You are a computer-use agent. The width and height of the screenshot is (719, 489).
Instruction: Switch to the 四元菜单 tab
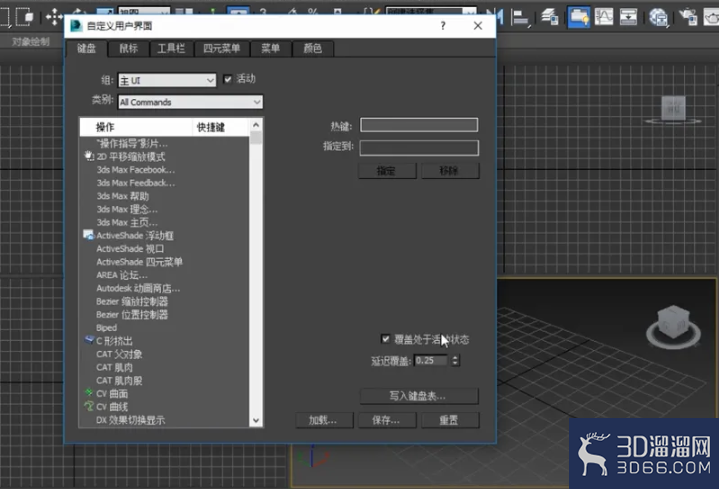221,48
